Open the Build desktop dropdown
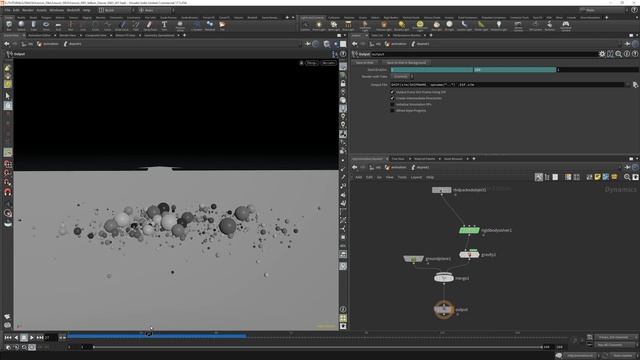Screen dimensions: 640x360 pyautogui.click(x=115, y=10)
